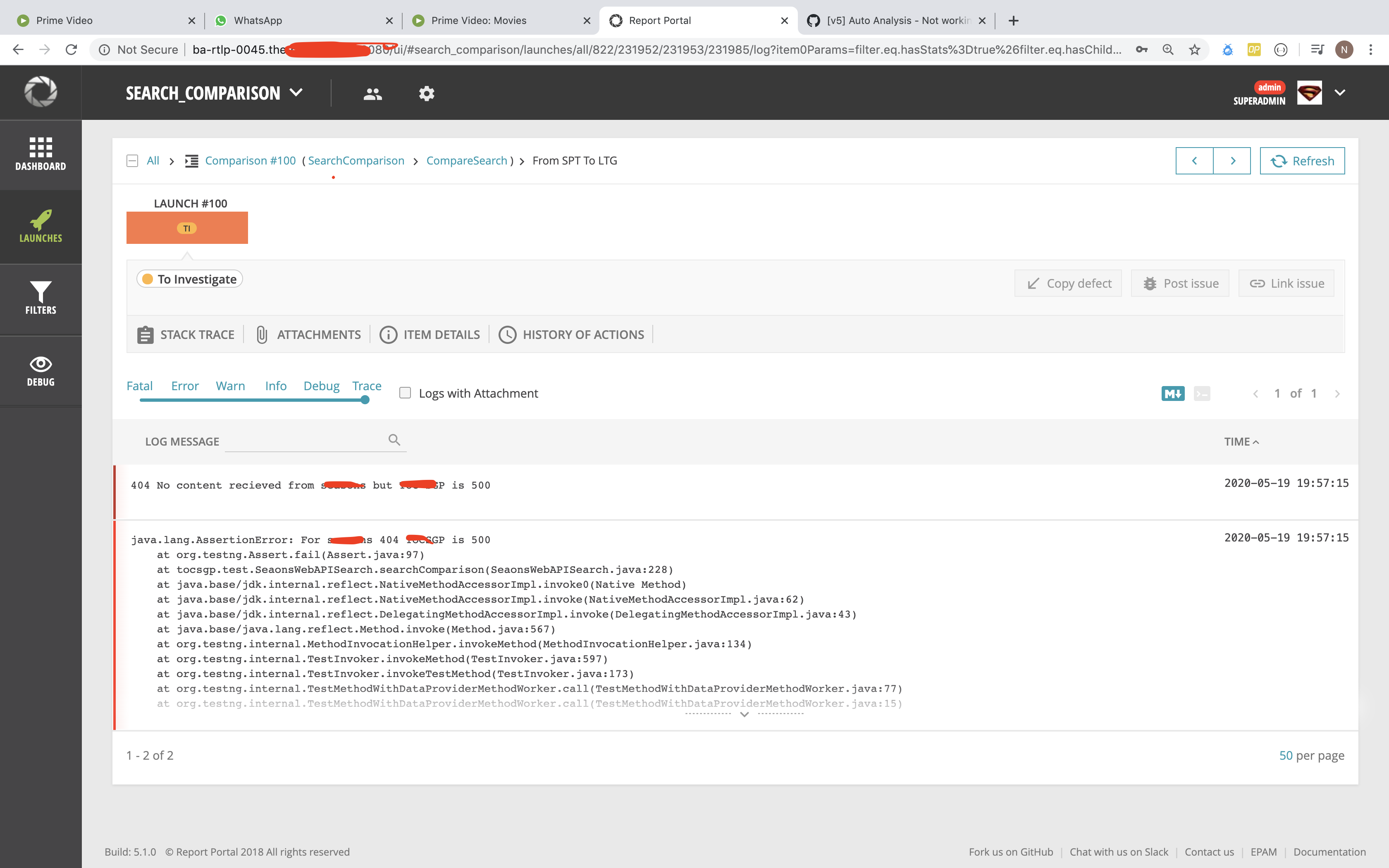Collapse the breadcrumb path using the minus box
This screenshot has width=1389, height=868.
click(132, 160)
